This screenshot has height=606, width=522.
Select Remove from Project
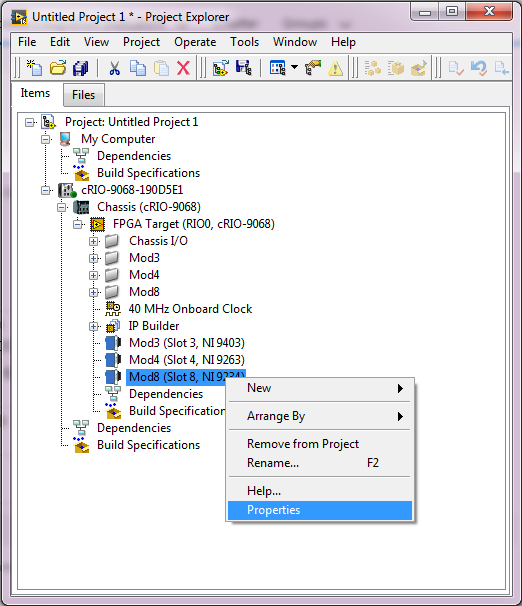pos(320,444)
